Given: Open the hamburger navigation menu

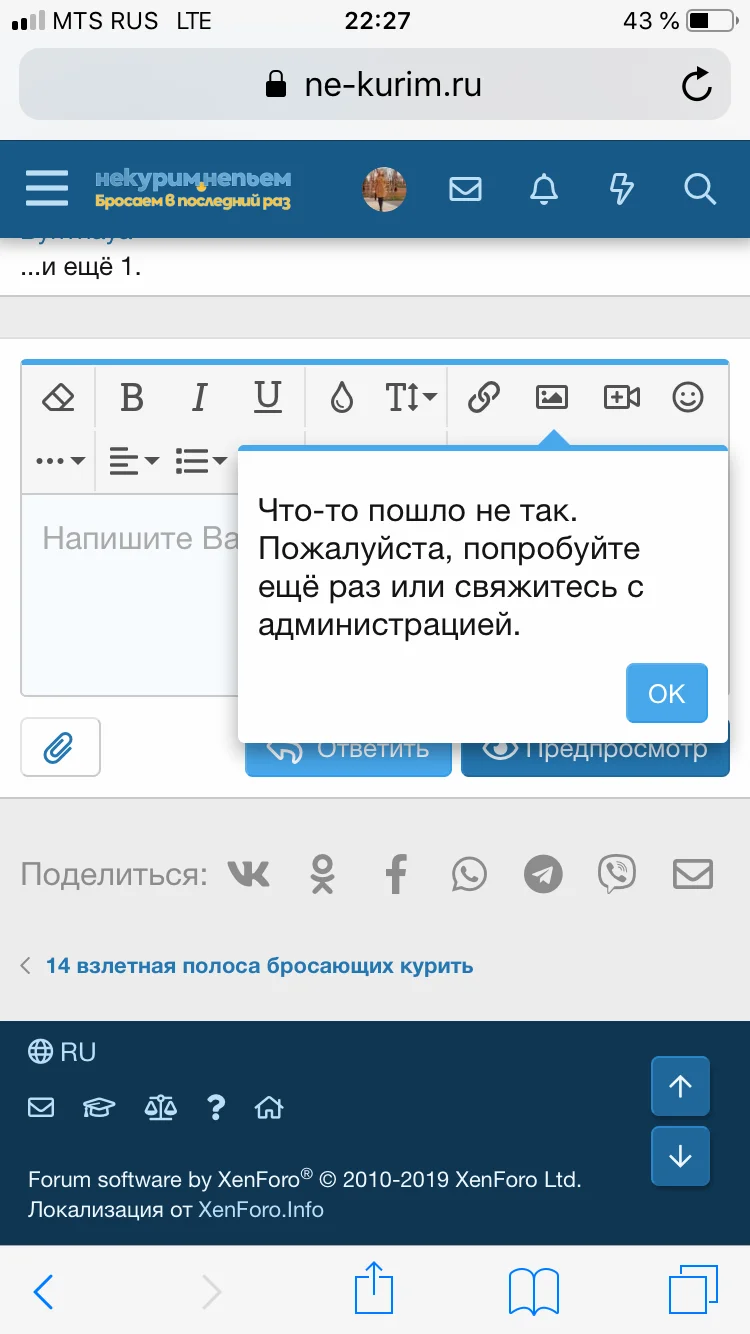Looking at the screenshot, I should (47, 188).
